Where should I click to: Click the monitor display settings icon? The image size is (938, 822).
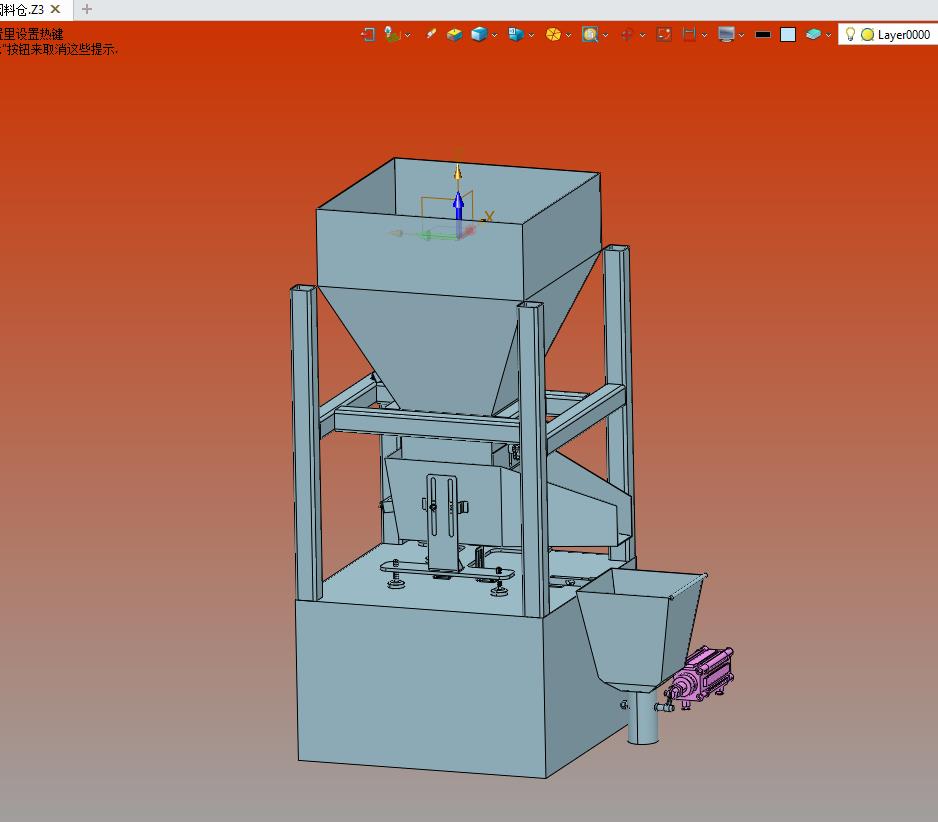(x=726, y=35)
